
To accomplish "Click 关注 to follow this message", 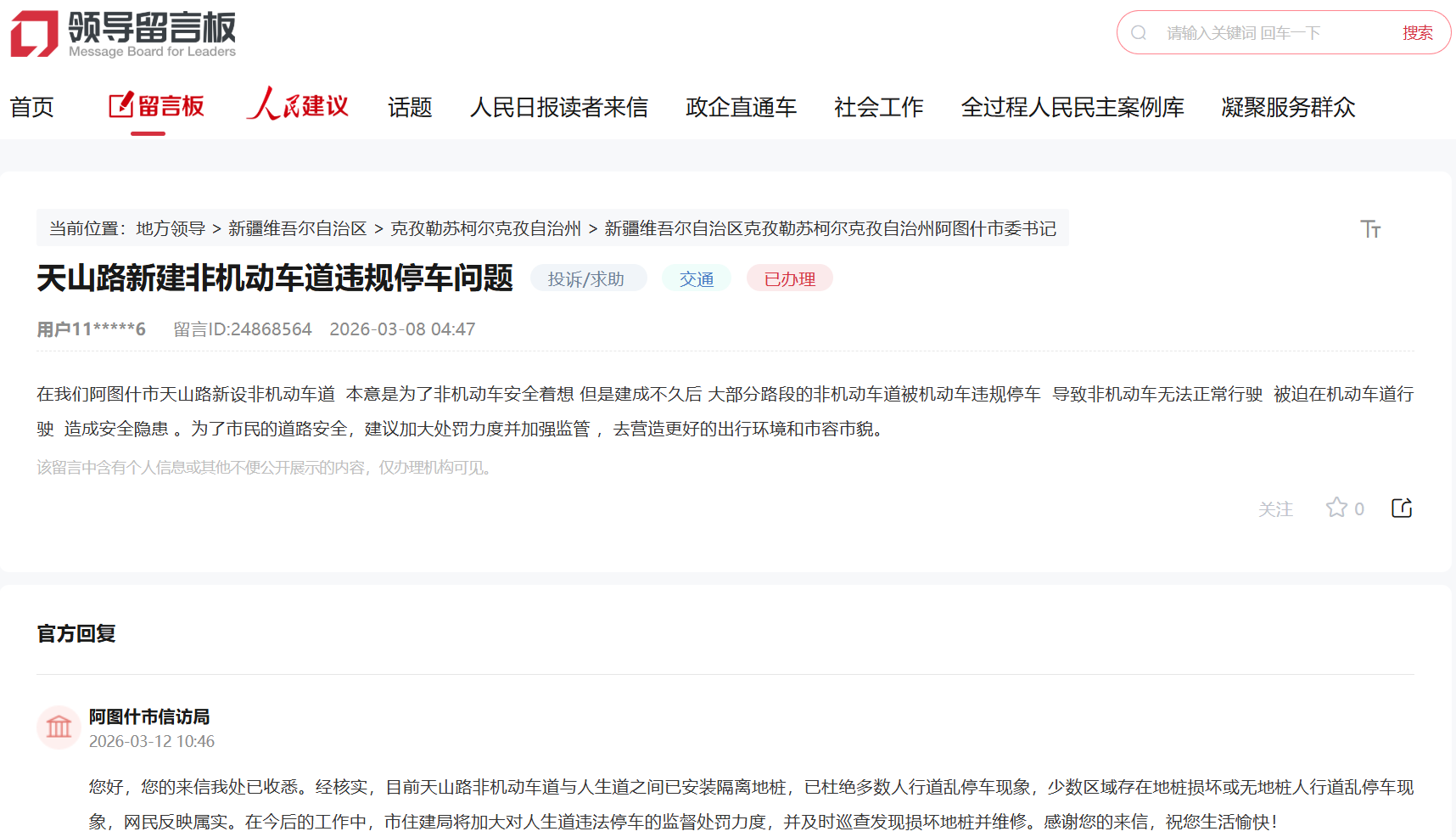I will [1275, 509].
